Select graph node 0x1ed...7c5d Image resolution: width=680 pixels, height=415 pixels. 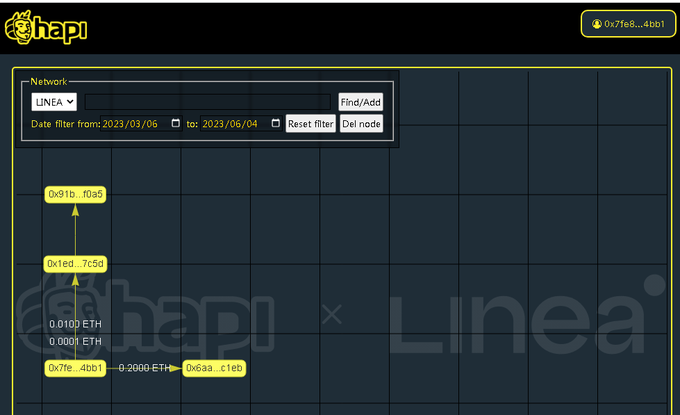[x=75, y=264]
